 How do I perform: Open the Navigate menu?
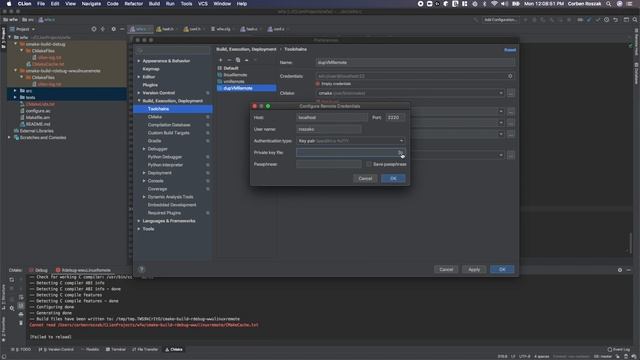(x=91, y=4)
